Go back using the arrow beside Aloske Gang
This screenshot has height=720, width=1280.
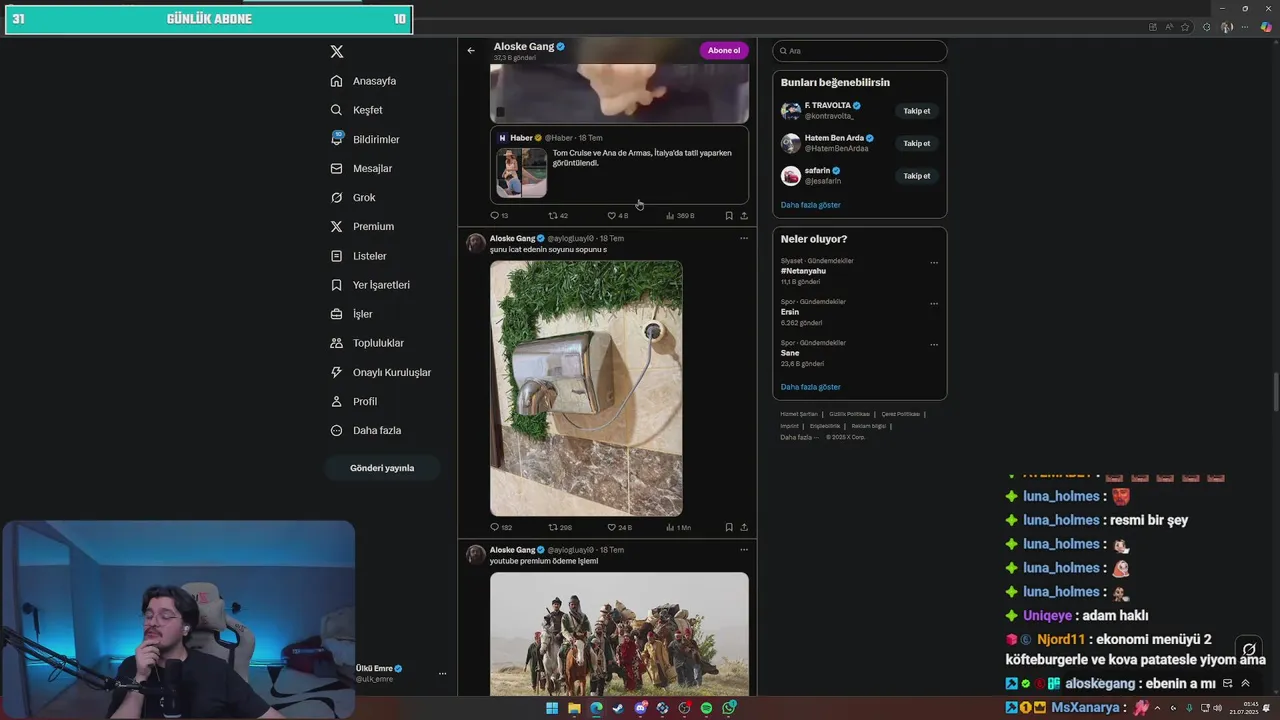(471, 51)
